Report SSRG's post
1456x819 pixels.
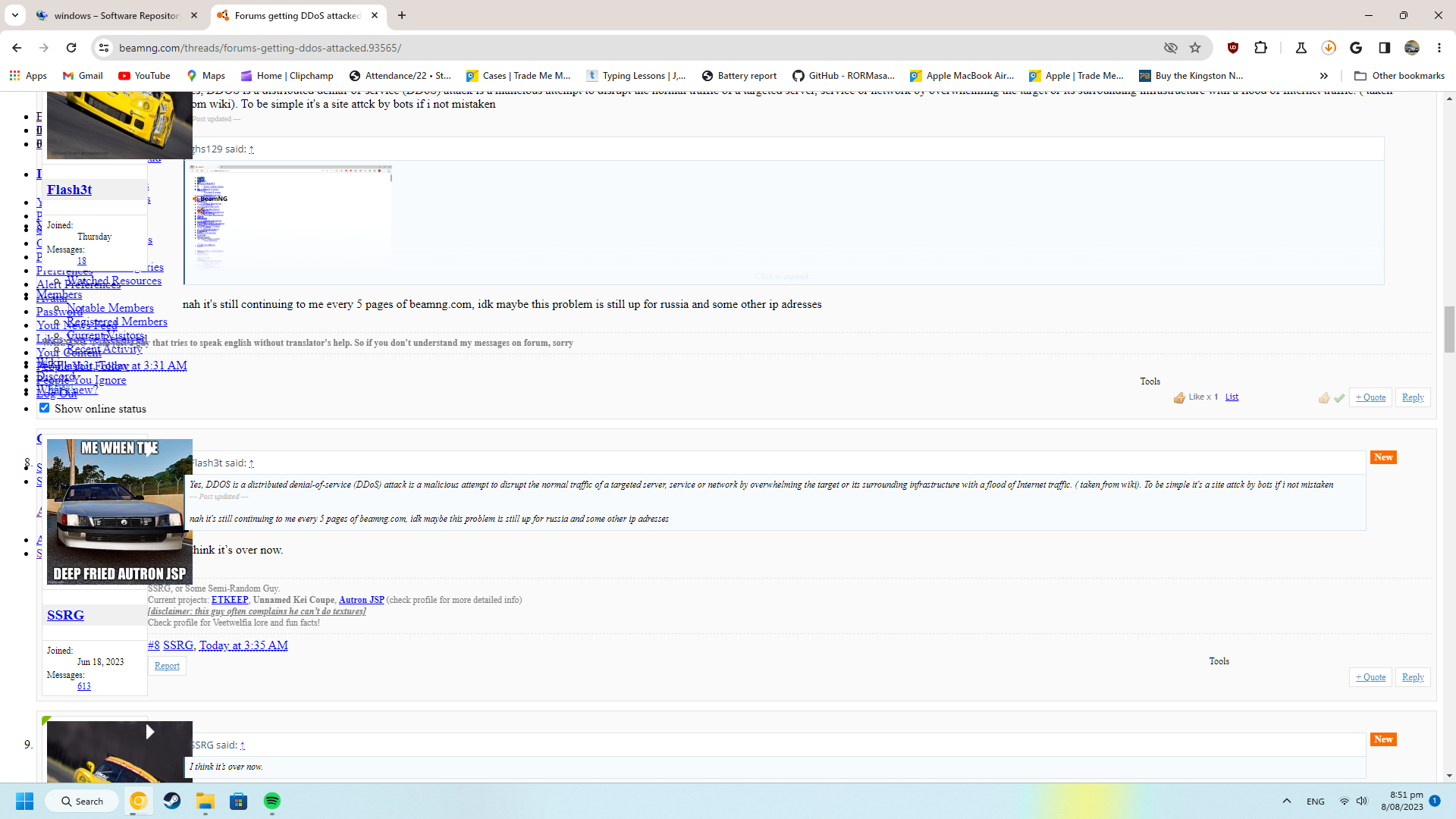[x=167, y=666]
